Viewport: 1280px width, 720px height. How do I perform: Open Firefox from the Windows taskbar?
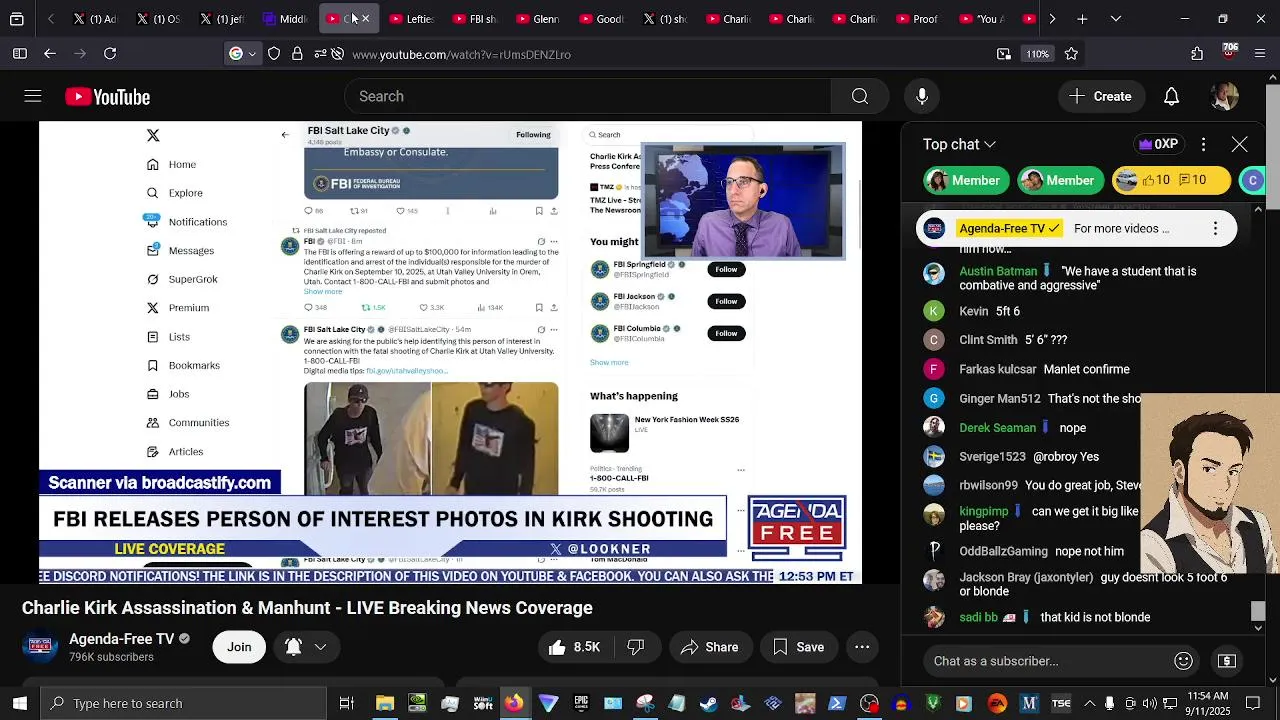(514, 704)
